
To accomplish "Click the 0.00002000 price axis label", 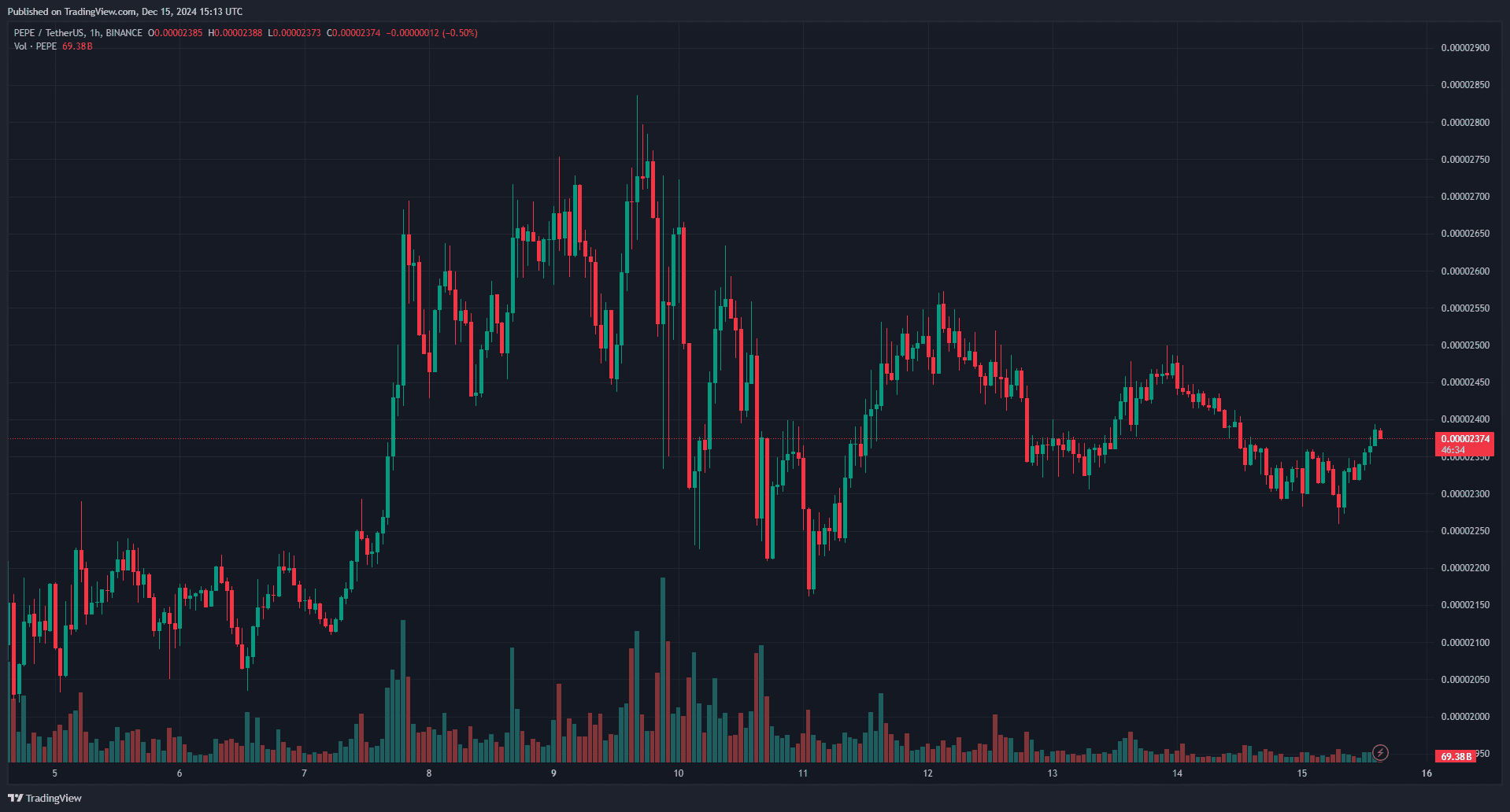I will [x=1465, y=717].
